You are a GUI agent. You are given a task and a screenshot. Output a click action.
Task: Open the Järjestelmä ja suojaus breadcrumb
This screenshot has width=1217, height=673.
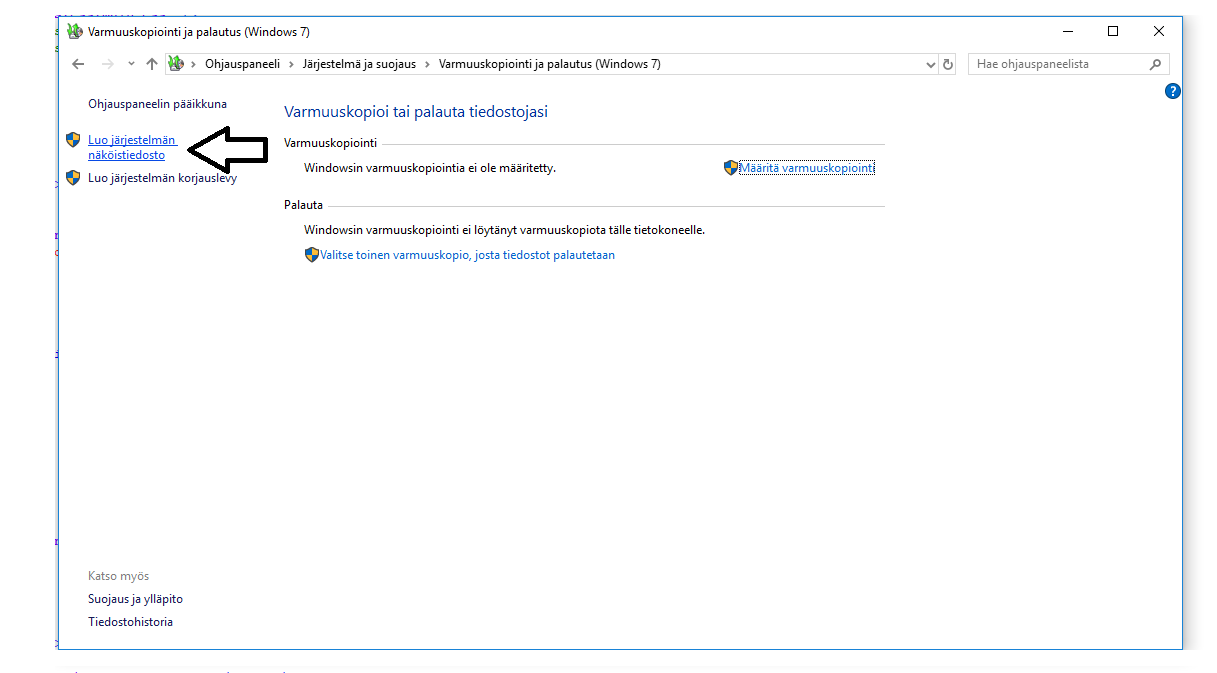(360, 64)
